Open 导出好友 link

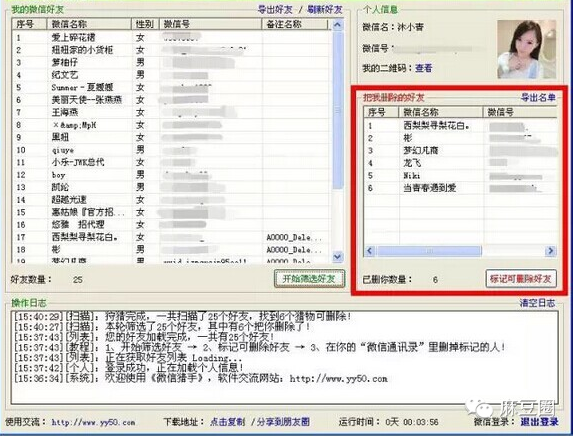coord(275,10)
